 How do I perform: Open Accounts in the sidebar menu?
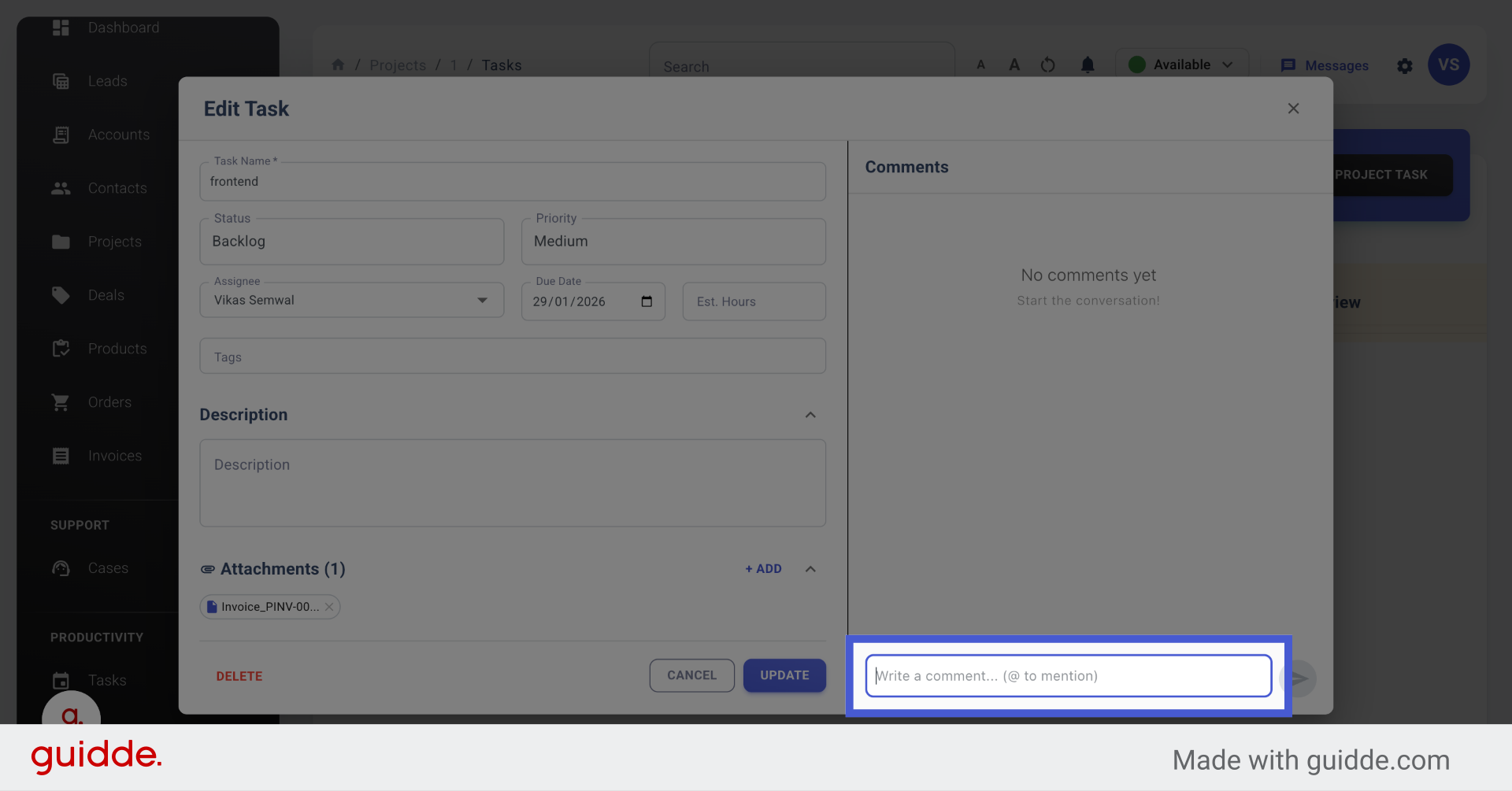(x=119, y=135)
